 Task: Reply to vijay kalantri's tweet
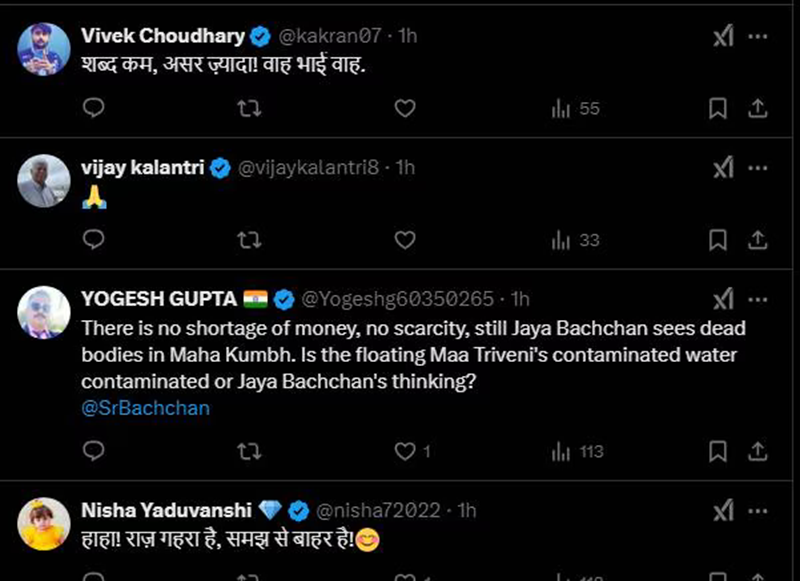[93, 240]
